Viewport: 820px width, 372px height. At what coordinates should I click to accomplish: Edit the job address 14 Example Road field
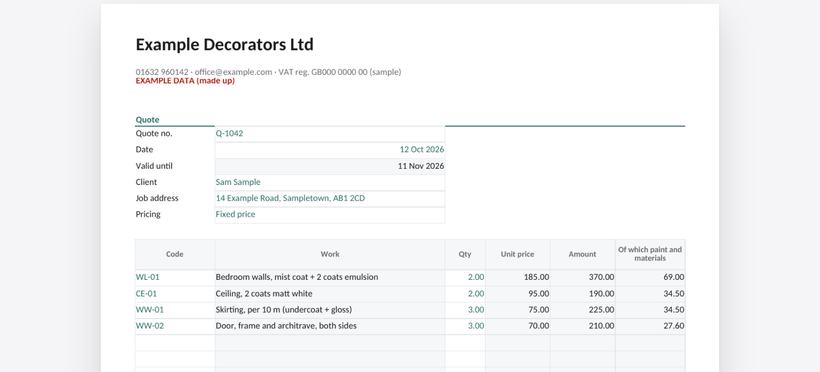330,198
